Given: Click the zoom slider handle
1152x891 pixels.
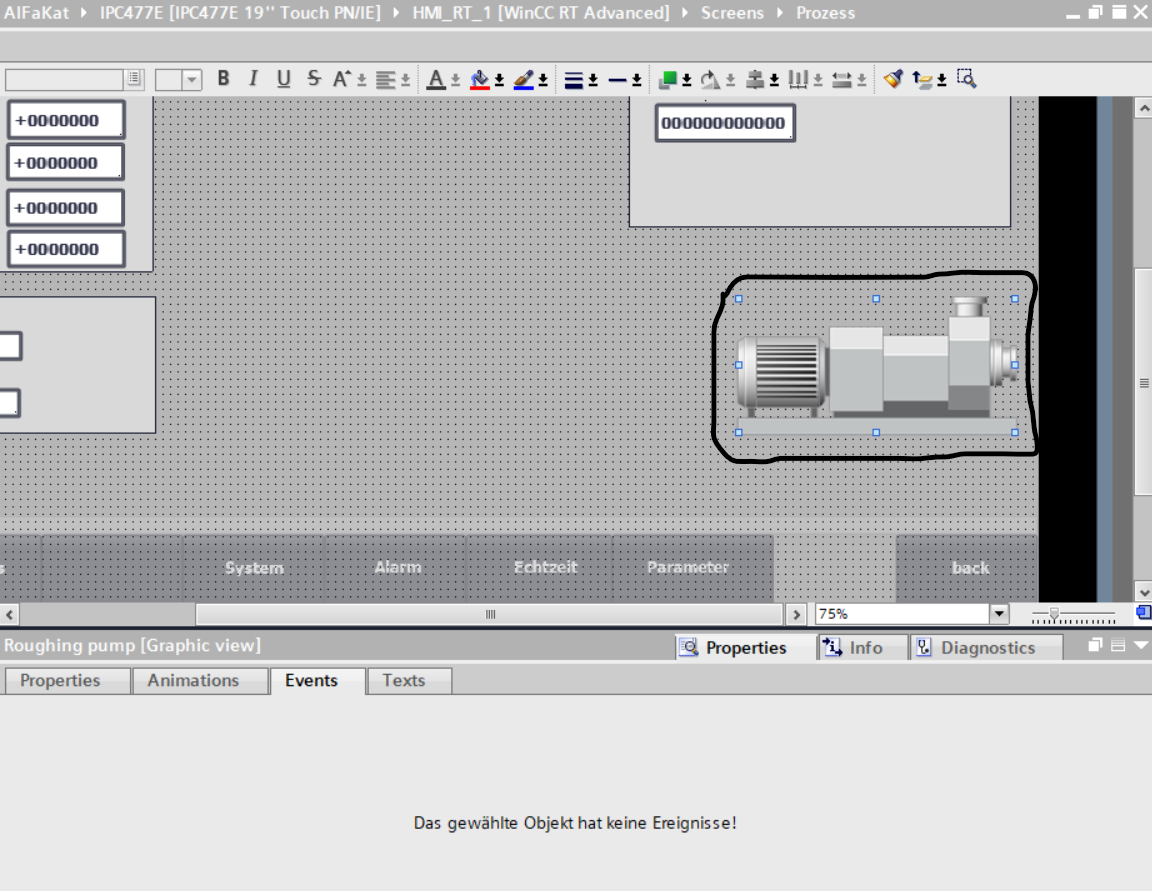Looking at the screenshot, I should [1053, 614].
